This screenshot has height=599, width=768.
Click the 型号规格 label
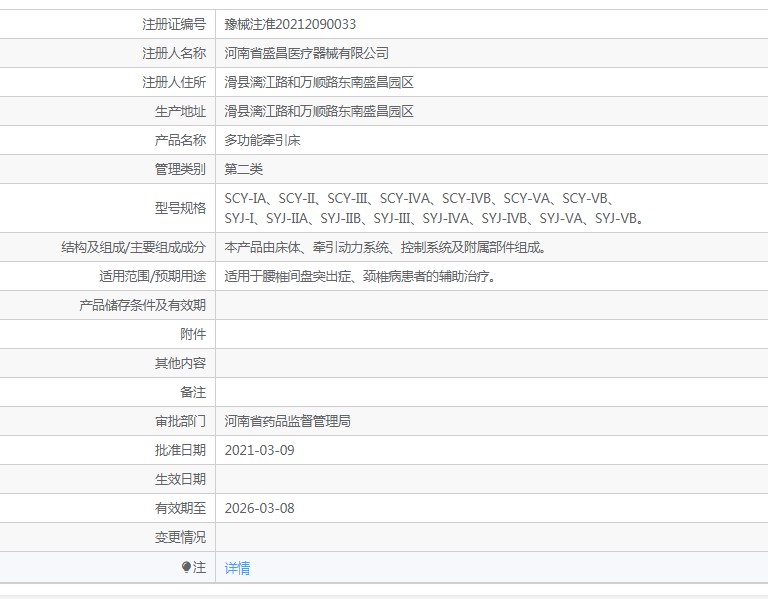click(180, 208)
